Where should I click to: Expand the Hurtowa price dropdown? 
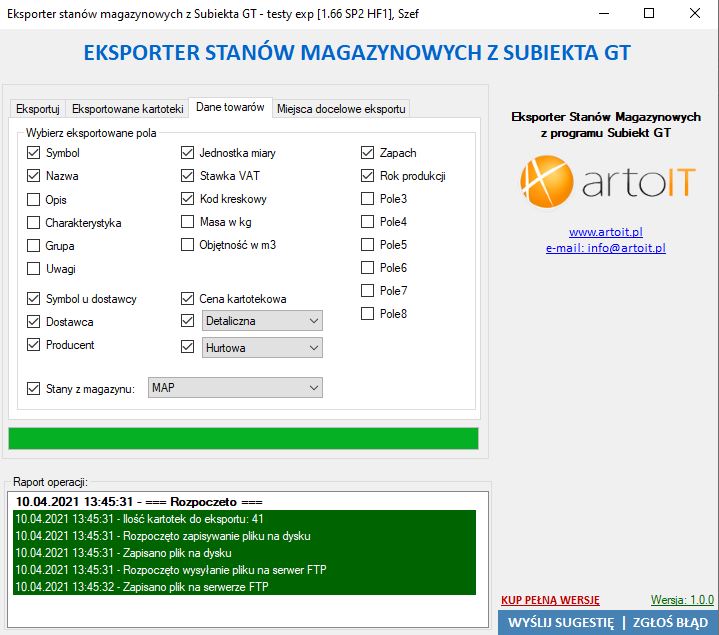[262, 347]
